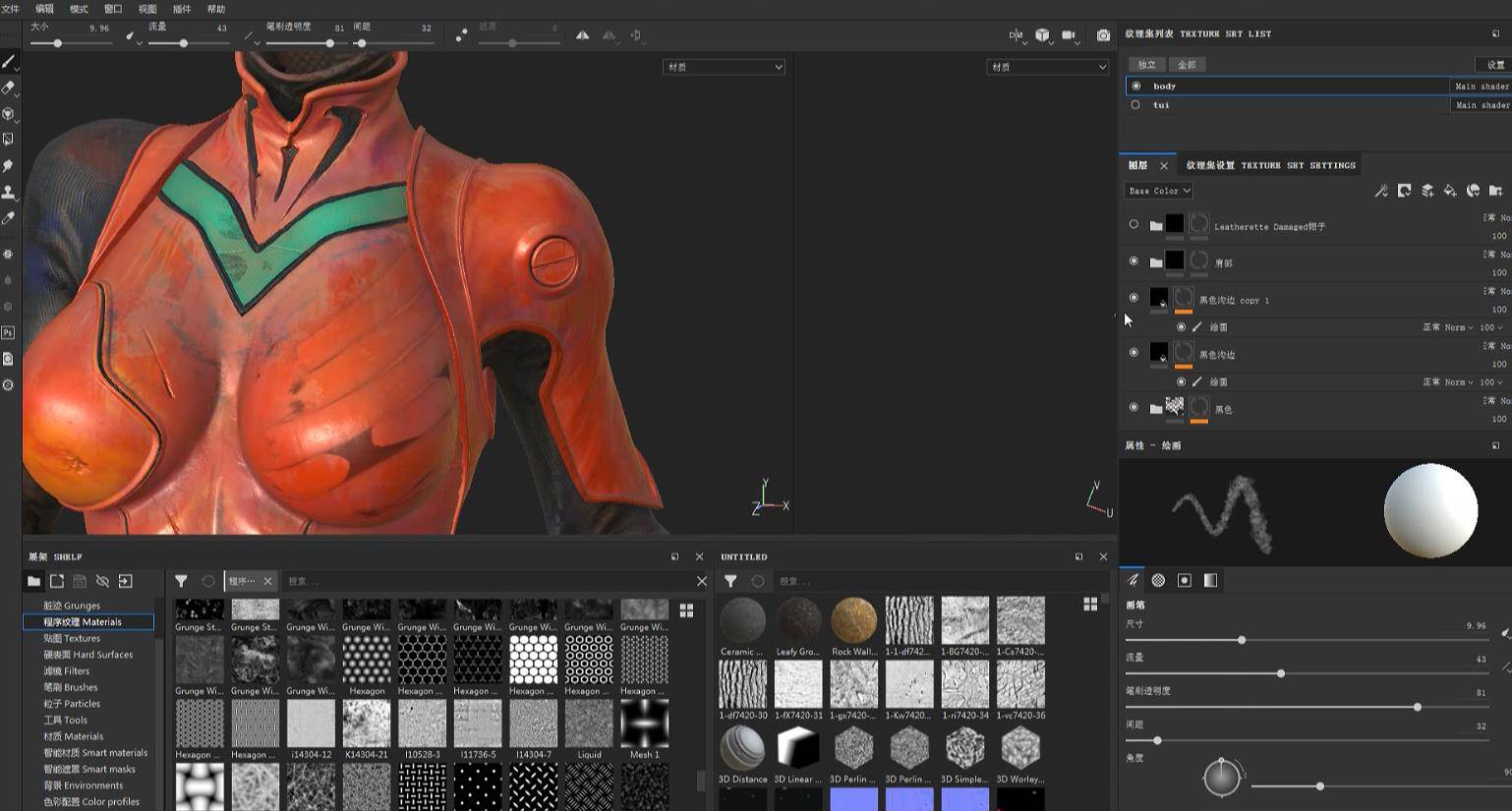Hide paint effect under 黑色沟边 copy 1
Screen dimensions: 1512x811
pyautogui.click(x=1181, y=327)
